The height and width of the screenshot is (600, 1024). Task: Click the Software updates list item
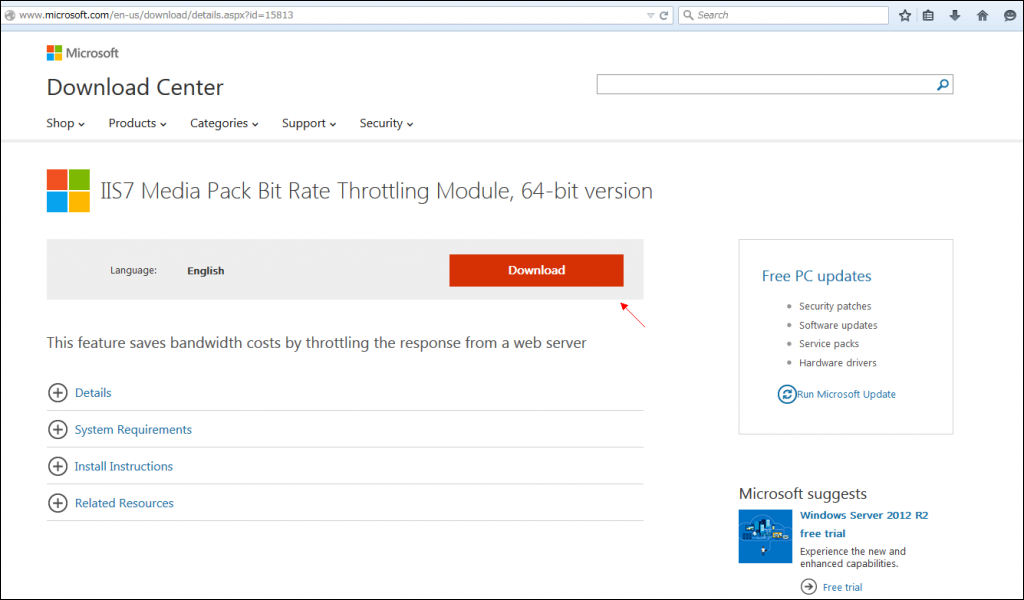[838, 325]
